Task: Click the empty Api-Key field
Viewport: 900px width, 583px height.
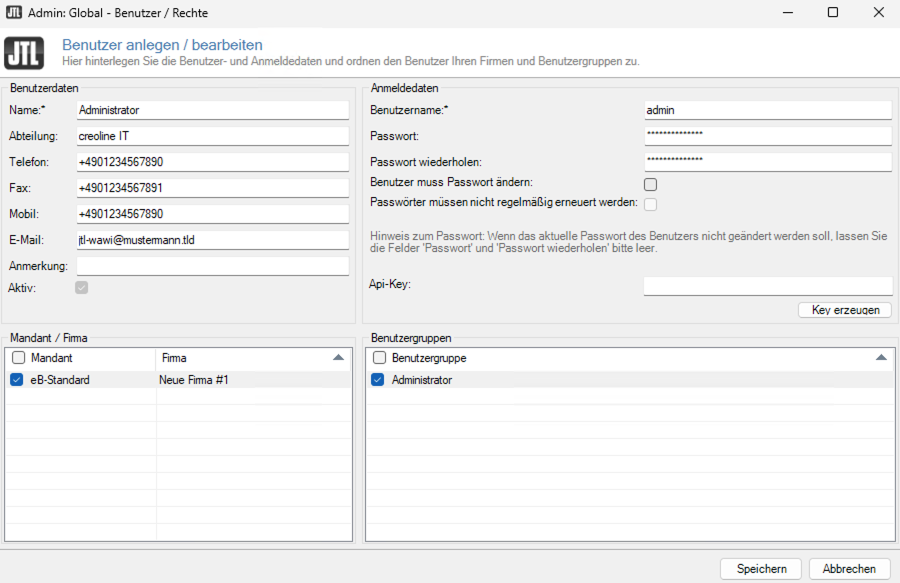Action: 767,286
